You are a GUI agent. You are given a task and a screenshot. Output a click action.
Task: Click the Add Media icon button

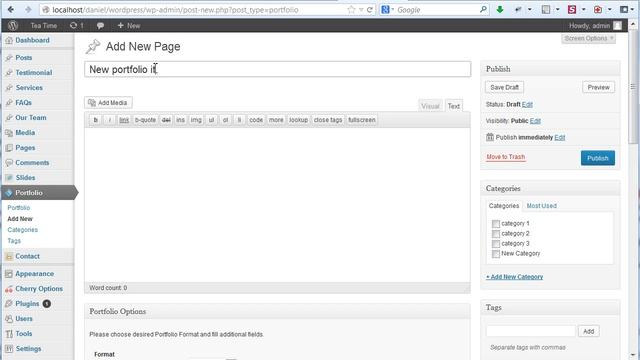[x=109, y=103]
